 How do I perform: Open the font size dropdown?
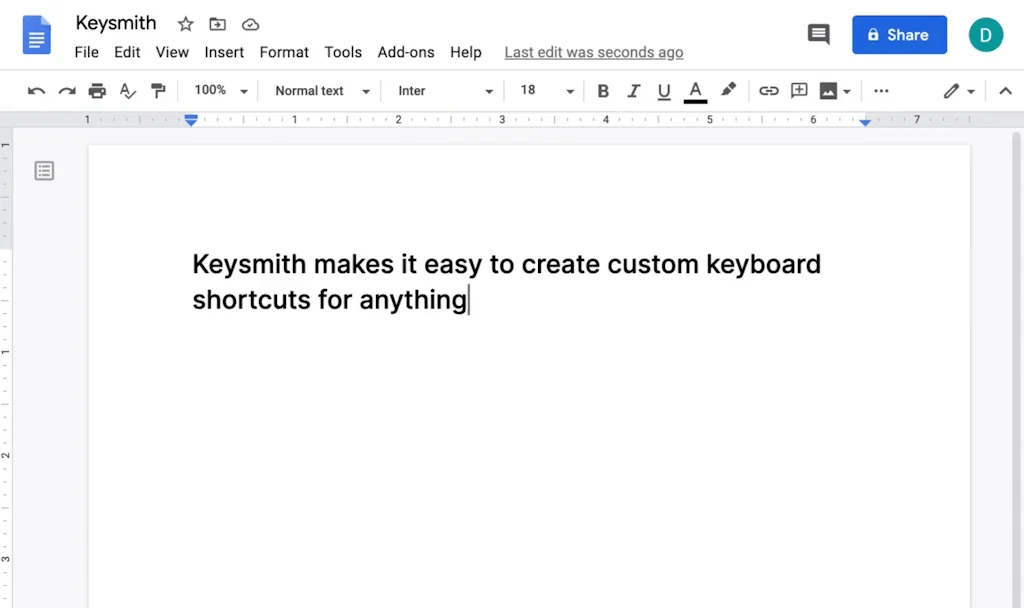(x=545, y=90)
